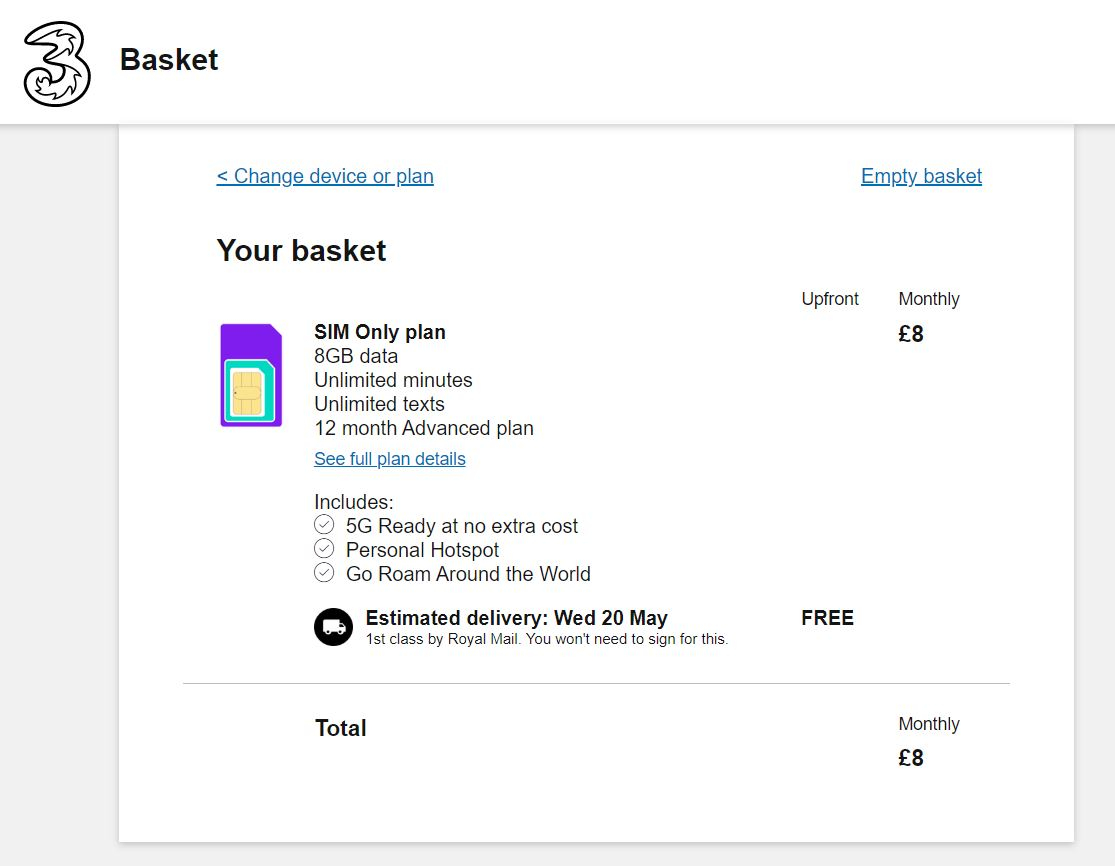Click the FREE delivery price label
This screenshot has width=1115, height=866.
click(828, 618)
